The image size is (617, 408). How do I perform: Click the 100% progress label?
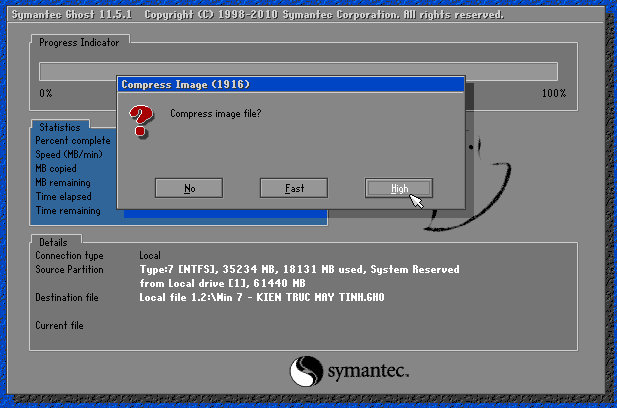click(x=554, y=93)
